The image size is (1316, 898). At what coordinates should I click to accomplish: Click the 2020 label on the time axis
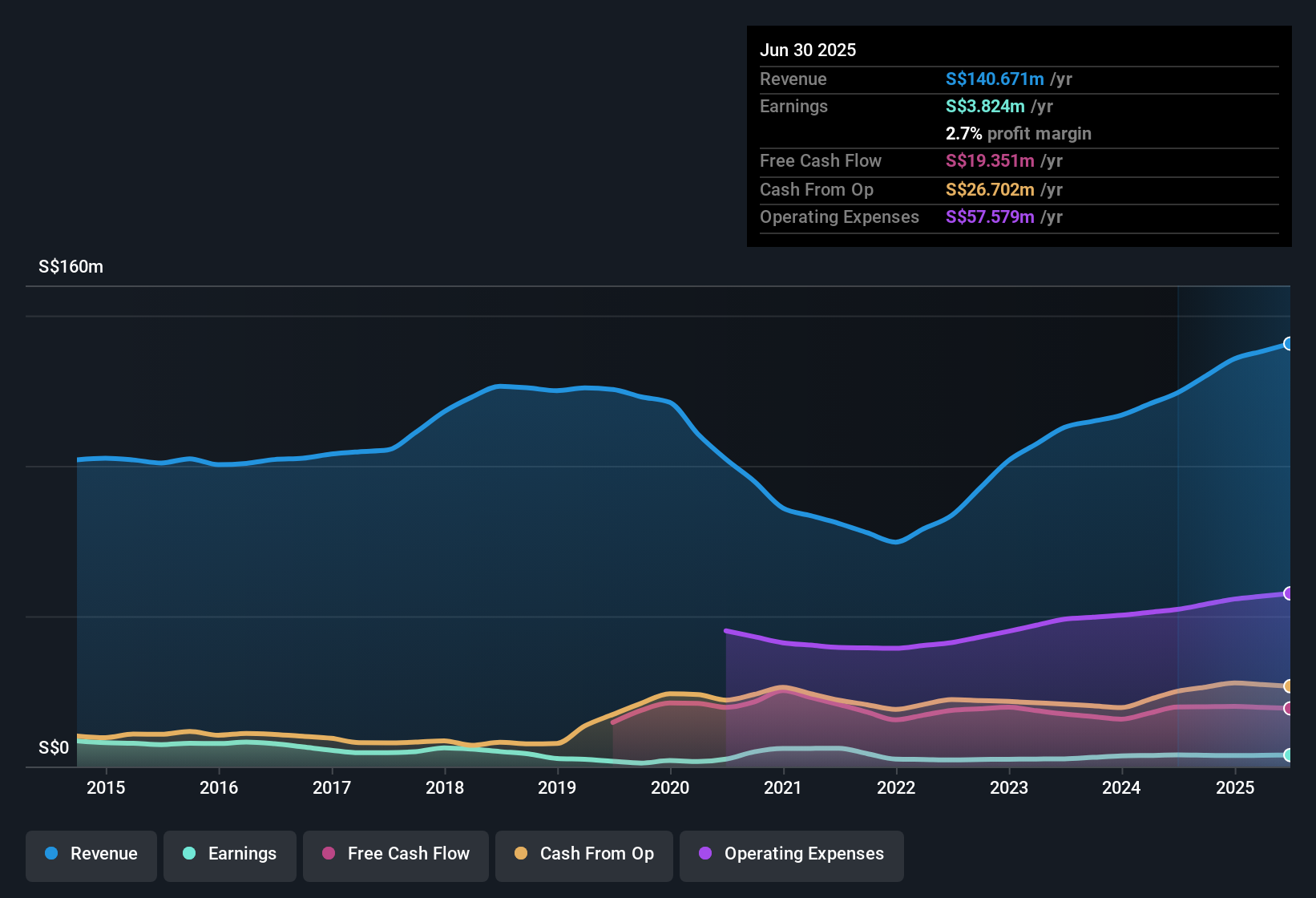[670, 788]
